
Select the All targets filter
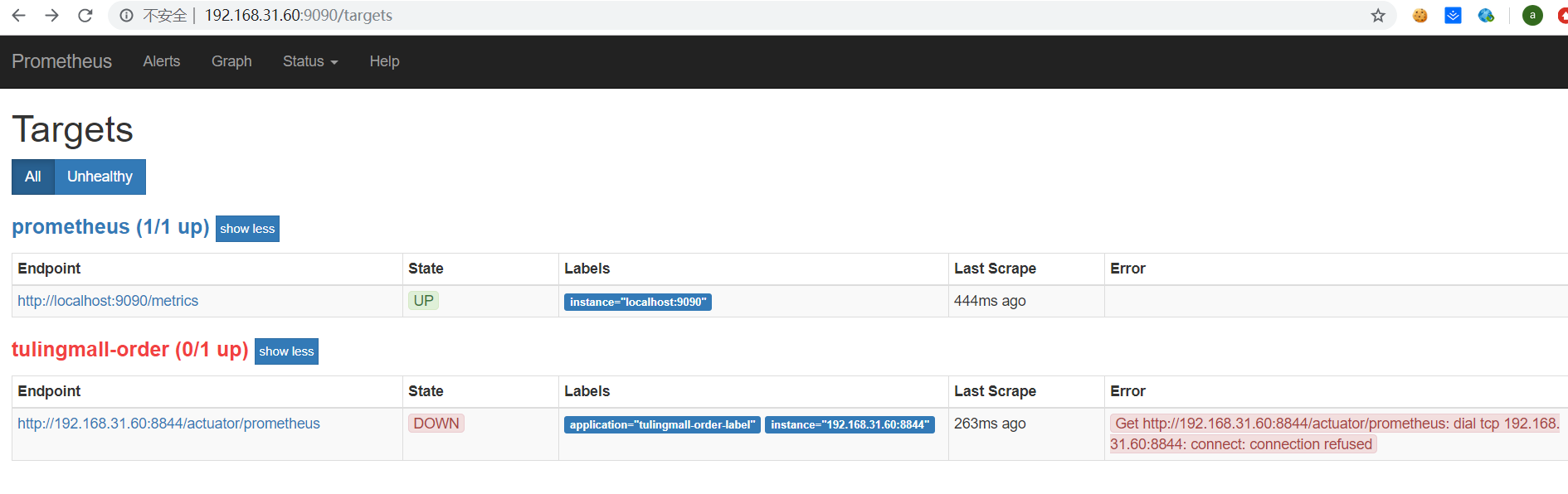[33, 177]
